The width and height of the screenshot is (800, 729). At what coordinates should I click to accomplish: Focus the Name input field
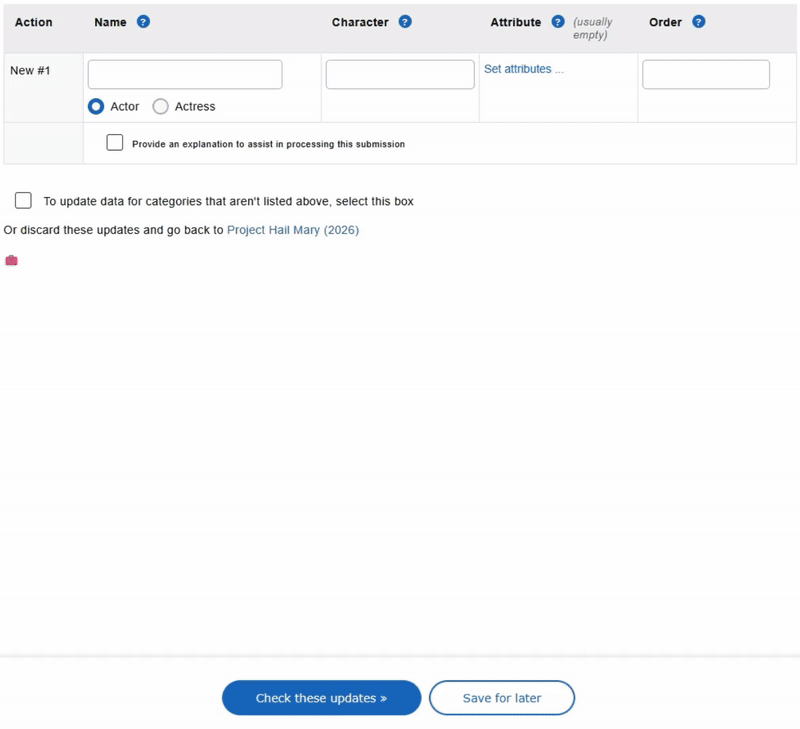click(x=185, y=74)
